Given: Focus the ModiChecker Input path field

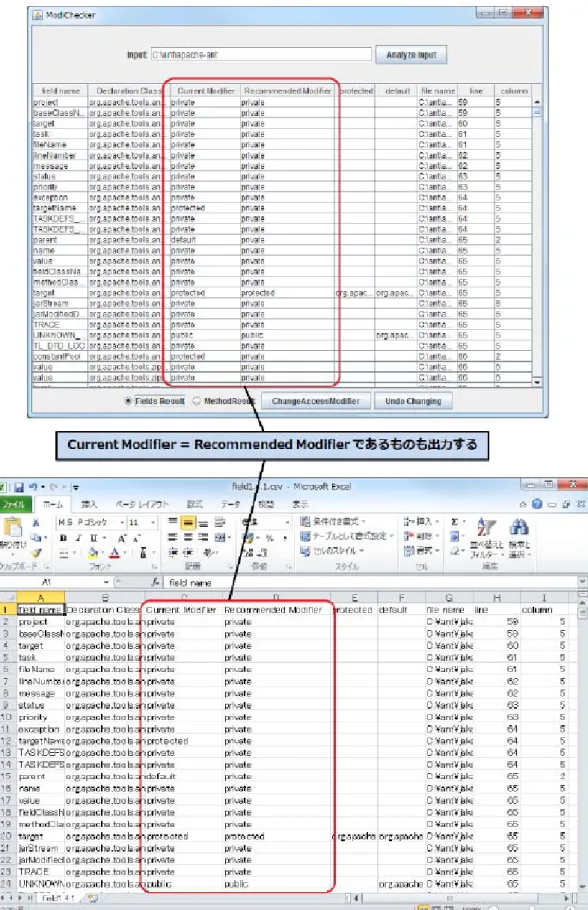Looking at the screenshot, I should click(261, 55).
